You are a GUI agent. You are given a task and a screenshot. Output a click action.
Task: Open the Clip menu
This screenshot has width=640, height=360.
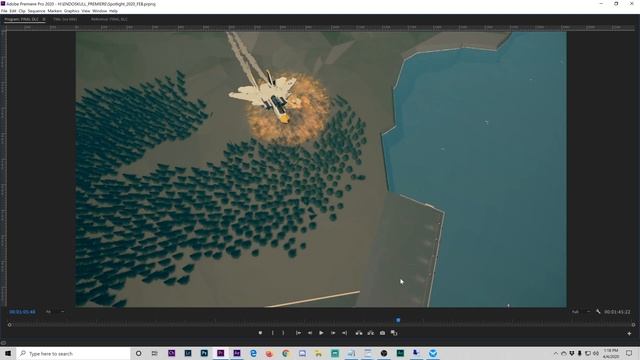point(22,11)
